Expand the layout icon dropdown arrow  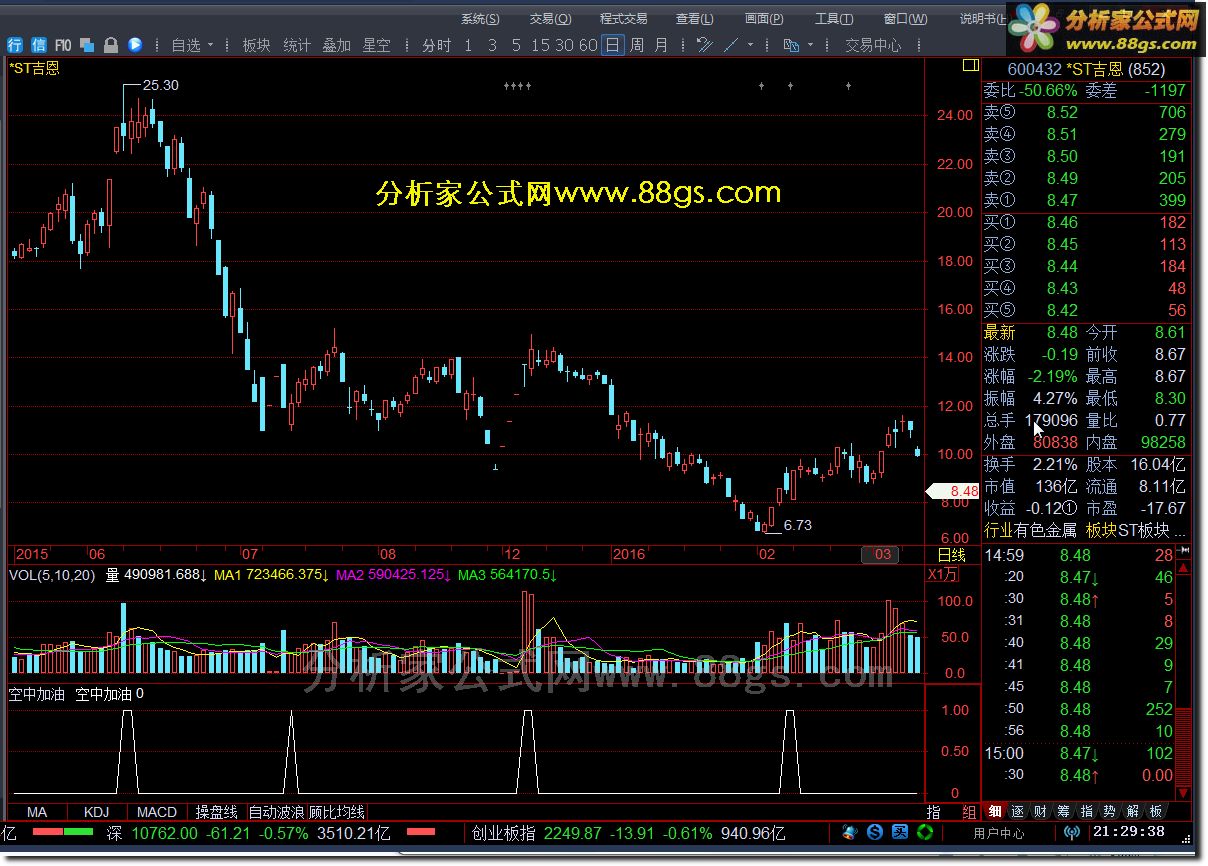point(811,45)
